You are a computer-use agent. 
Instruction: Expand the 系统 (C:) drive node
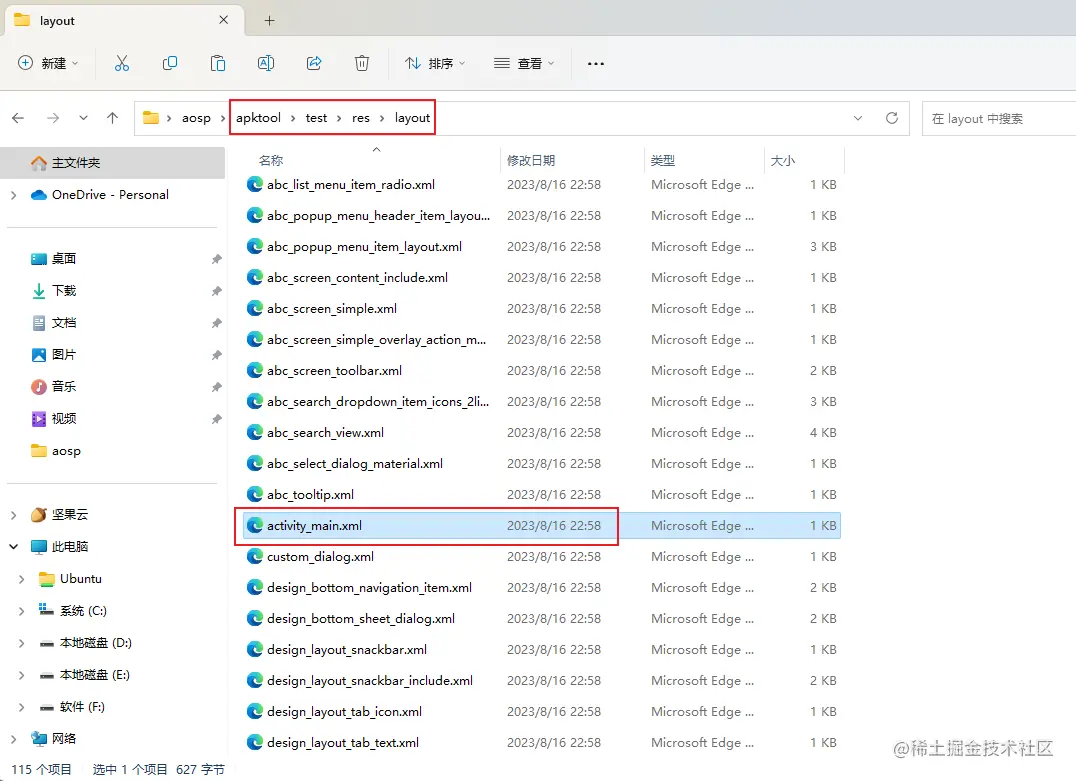21,611
